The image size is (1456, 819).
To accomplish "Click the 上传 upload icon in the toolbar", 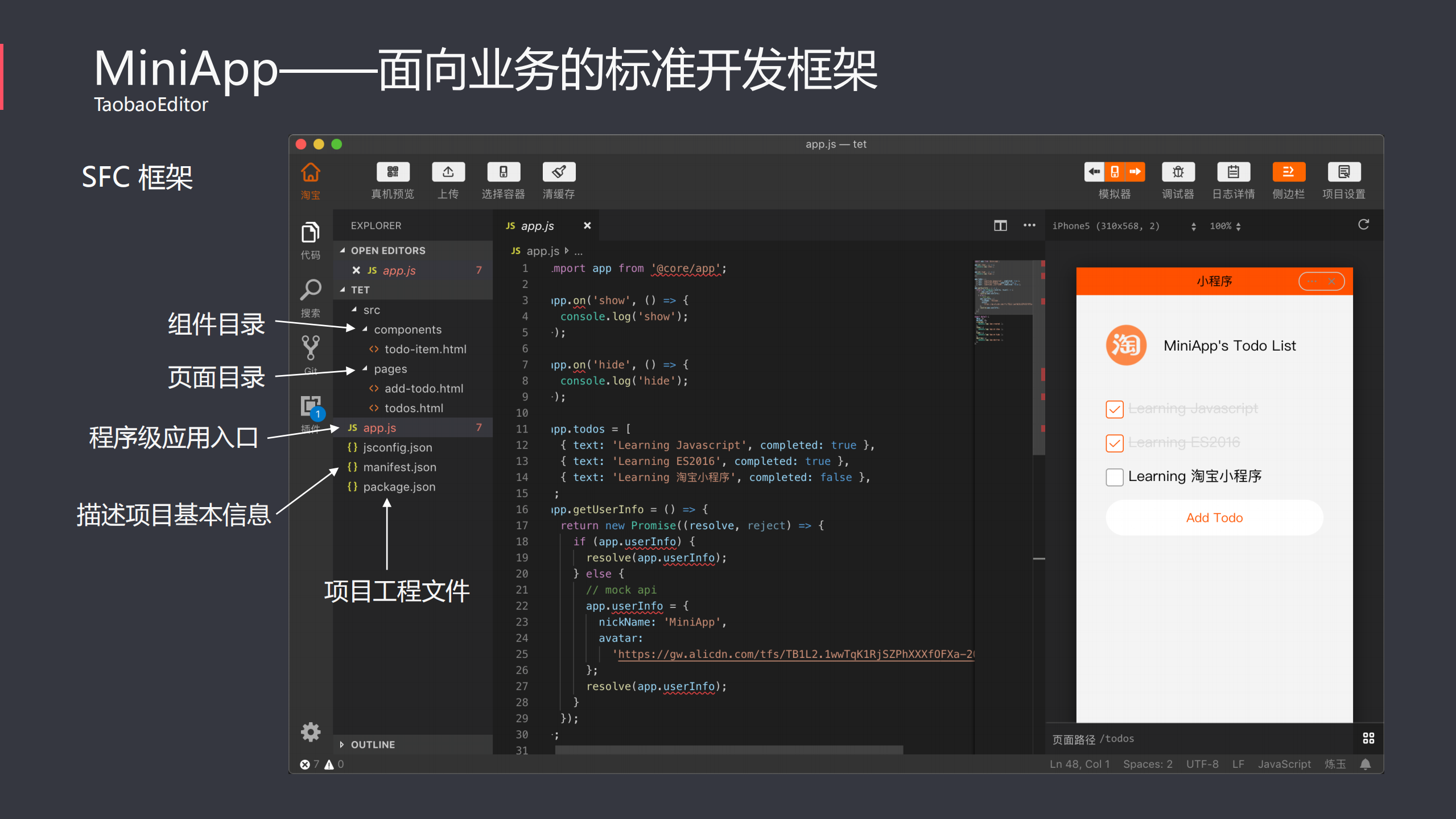I will pyautogui.click(x=448, y=171).
